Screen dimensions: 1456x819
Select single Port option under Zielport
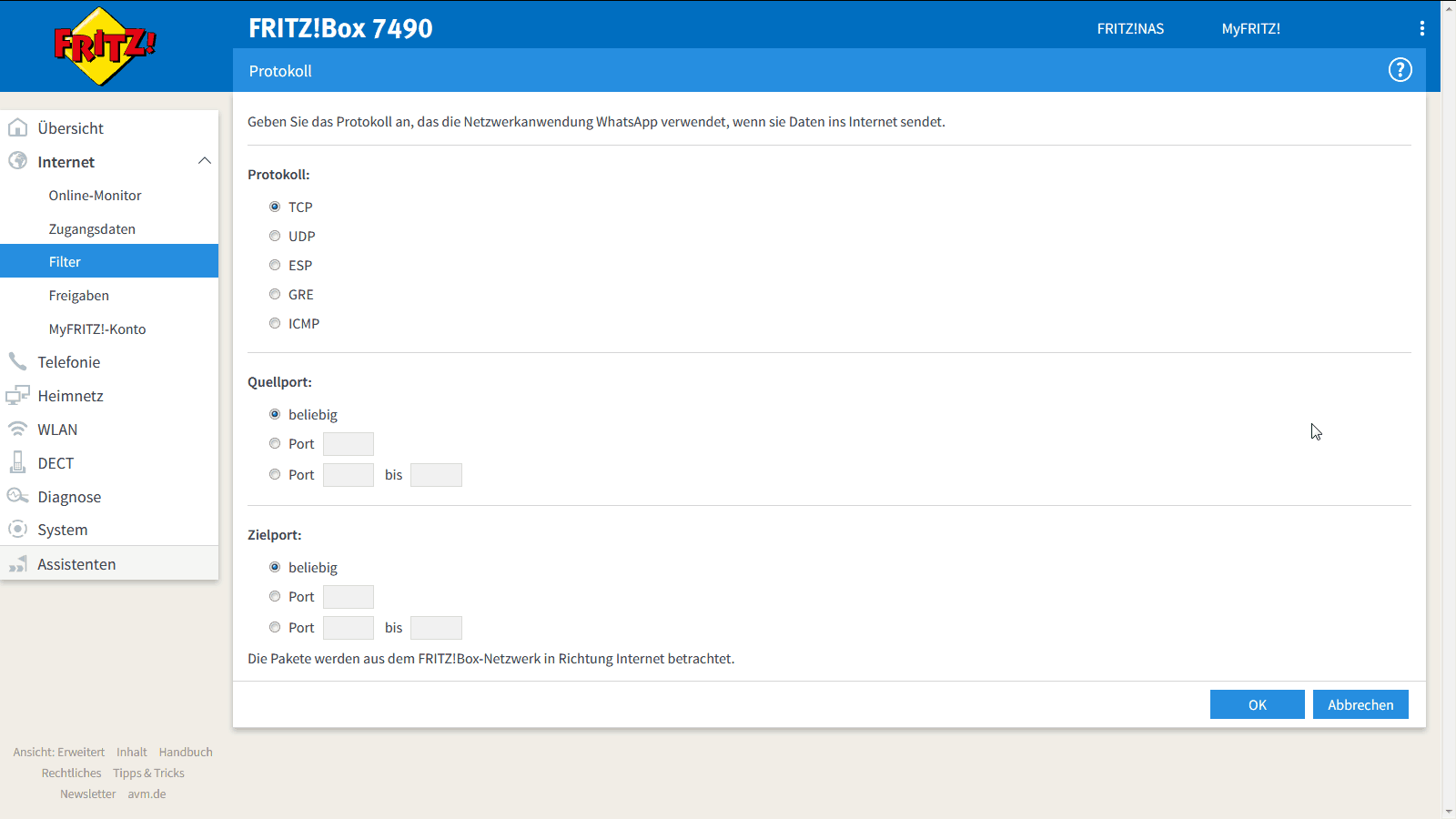(275, 596)
